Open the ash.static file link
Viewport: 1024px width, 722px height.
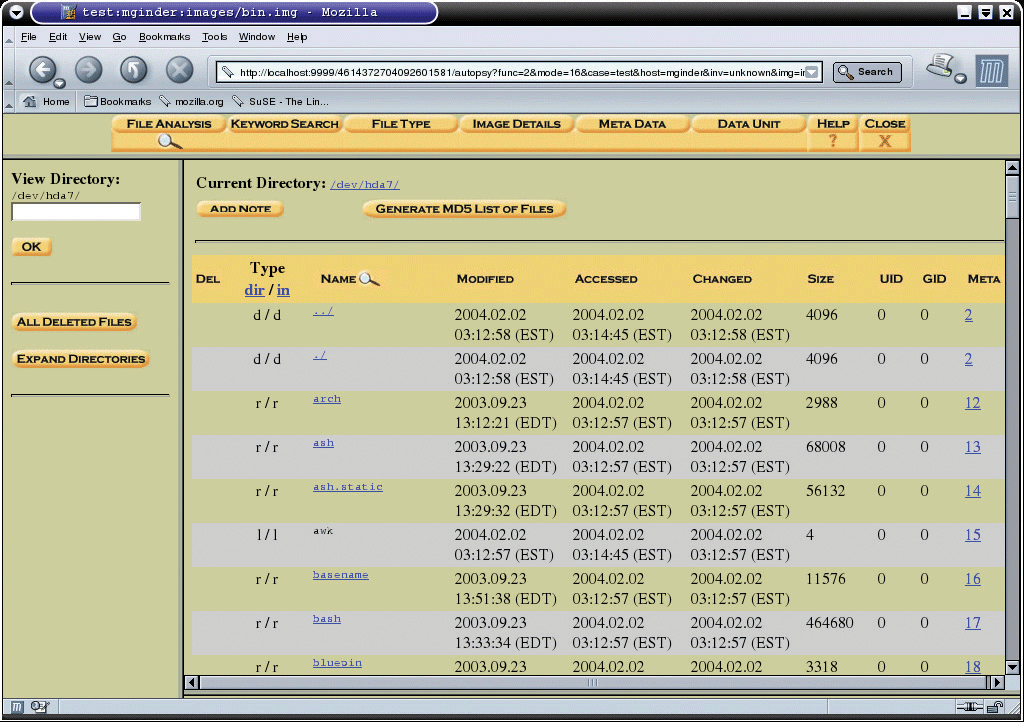click(347, 487)
